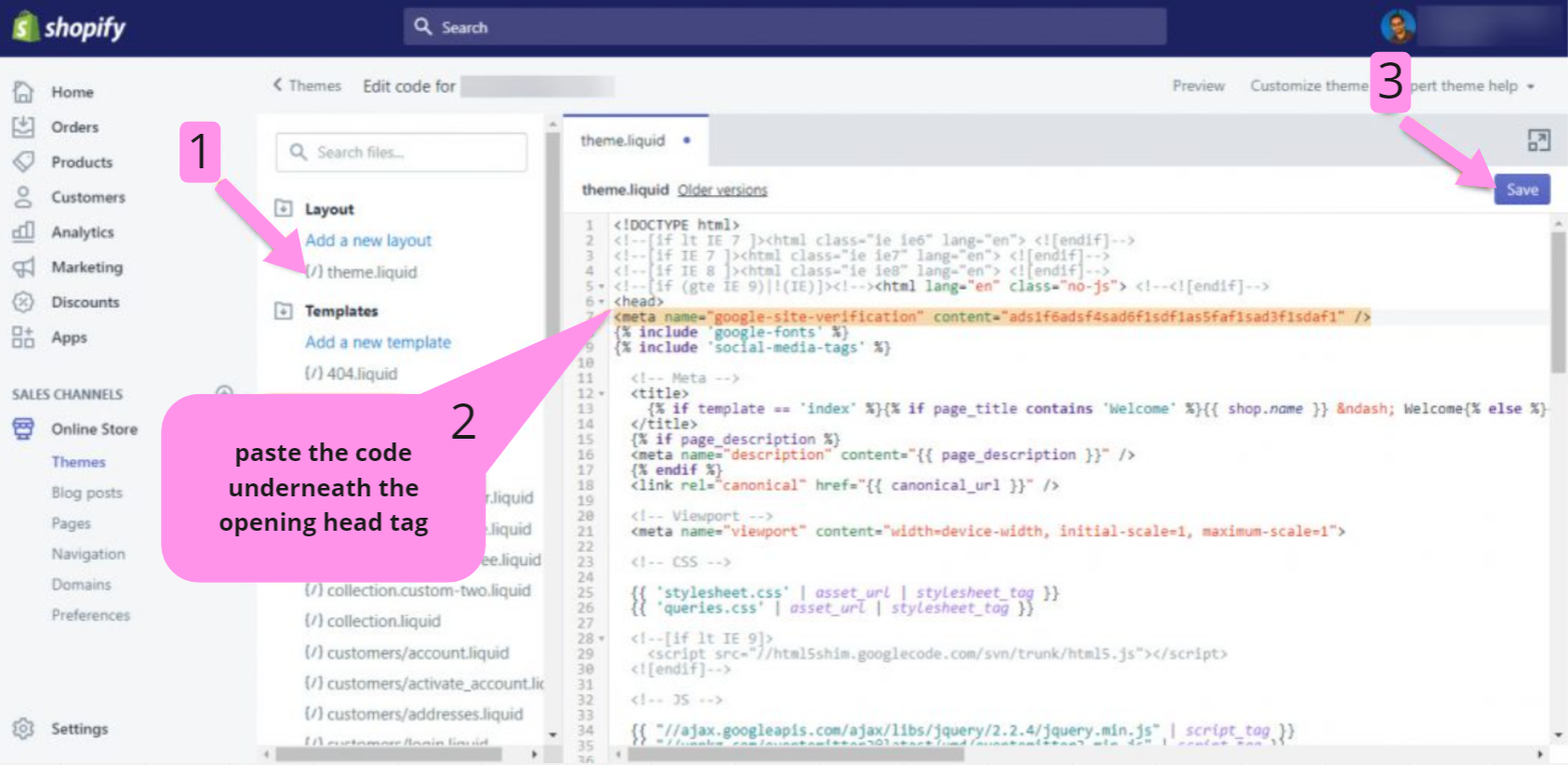Open Home from the sidebar
The width and height of the screenshot is (1568, 765).
tap(72, 92)
